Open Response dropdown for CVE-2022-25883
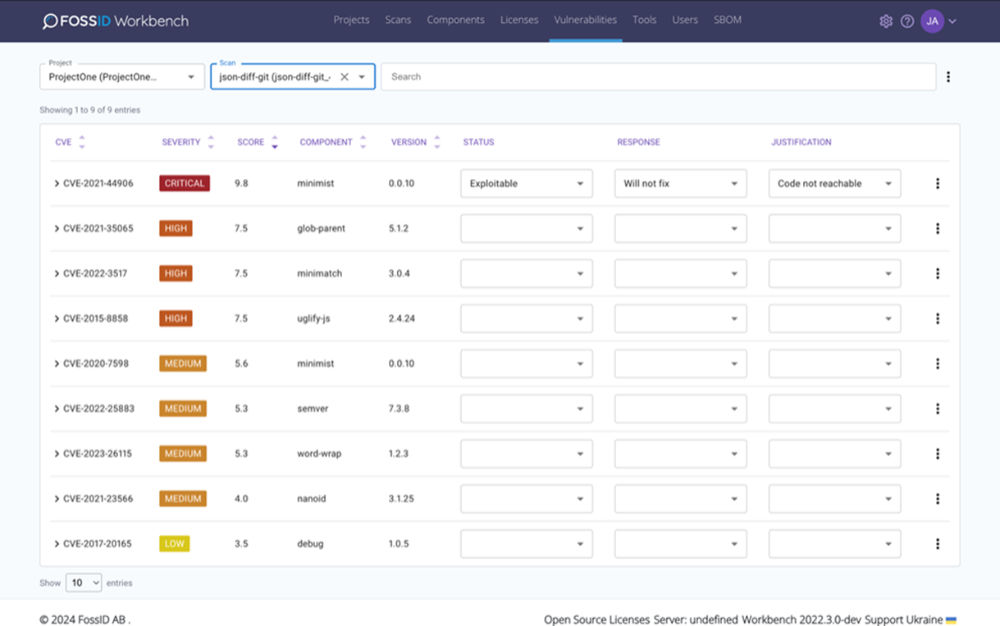The height and width of the screenshot is (626, 1000). (x=680, y=409)
